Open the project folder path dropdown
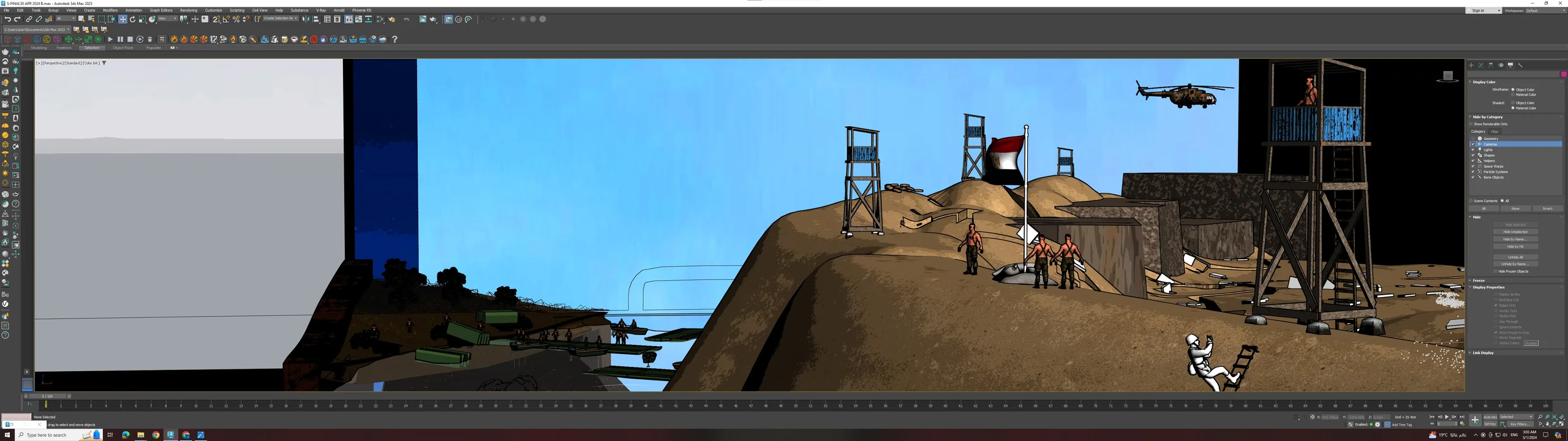1568x441 pixels. coord(36,29)
